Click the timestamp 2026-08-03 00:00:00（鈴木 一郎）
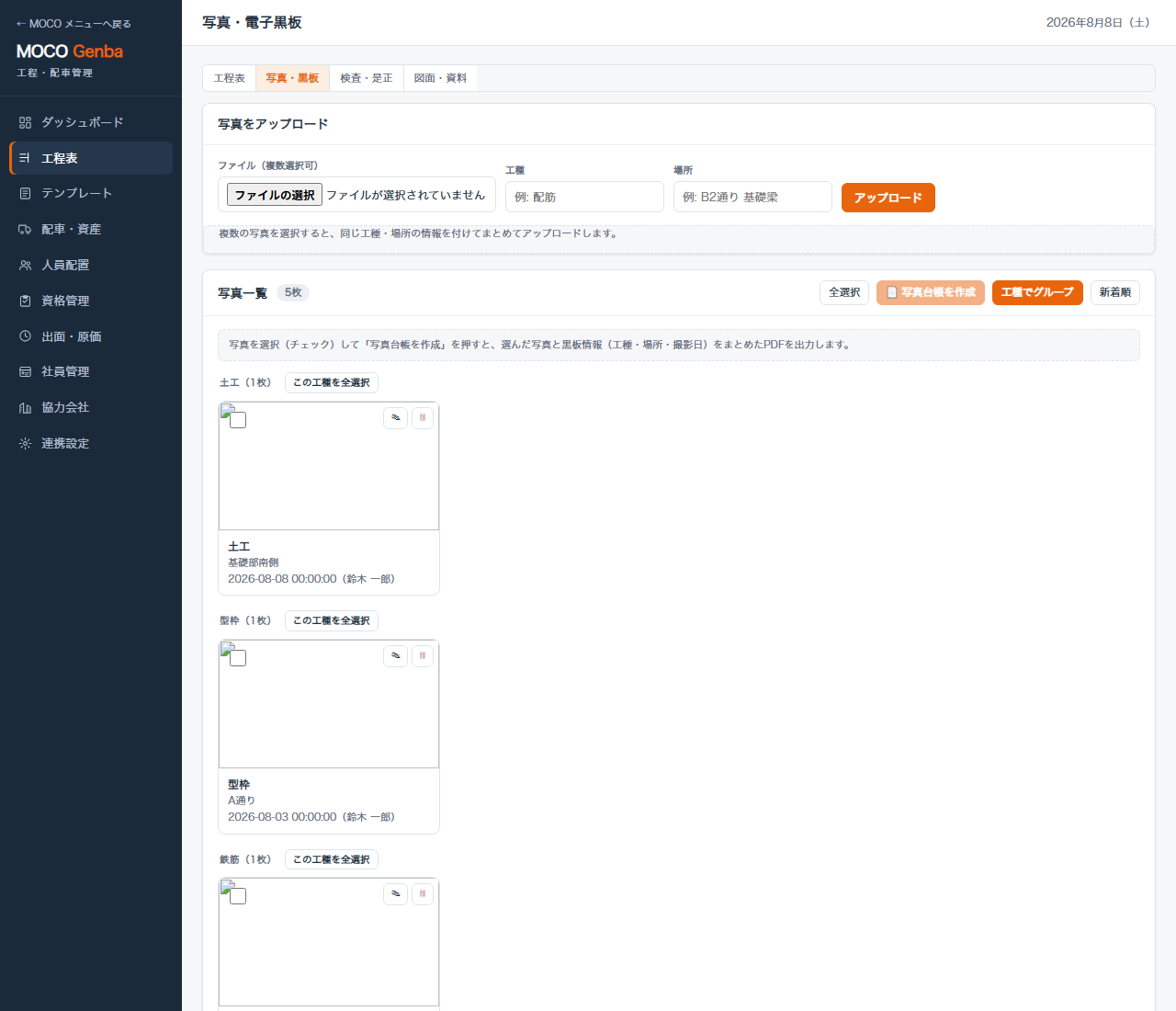This screenshot has width=1176, height=1011. point(311,817)
